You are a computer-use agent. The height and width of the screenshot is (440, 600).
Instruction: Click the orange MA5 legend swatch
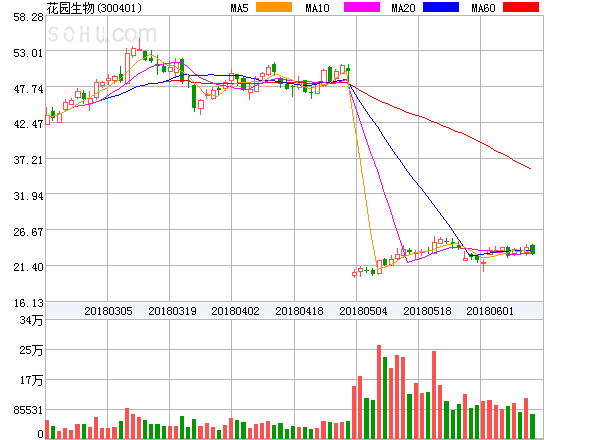point(274,7)
